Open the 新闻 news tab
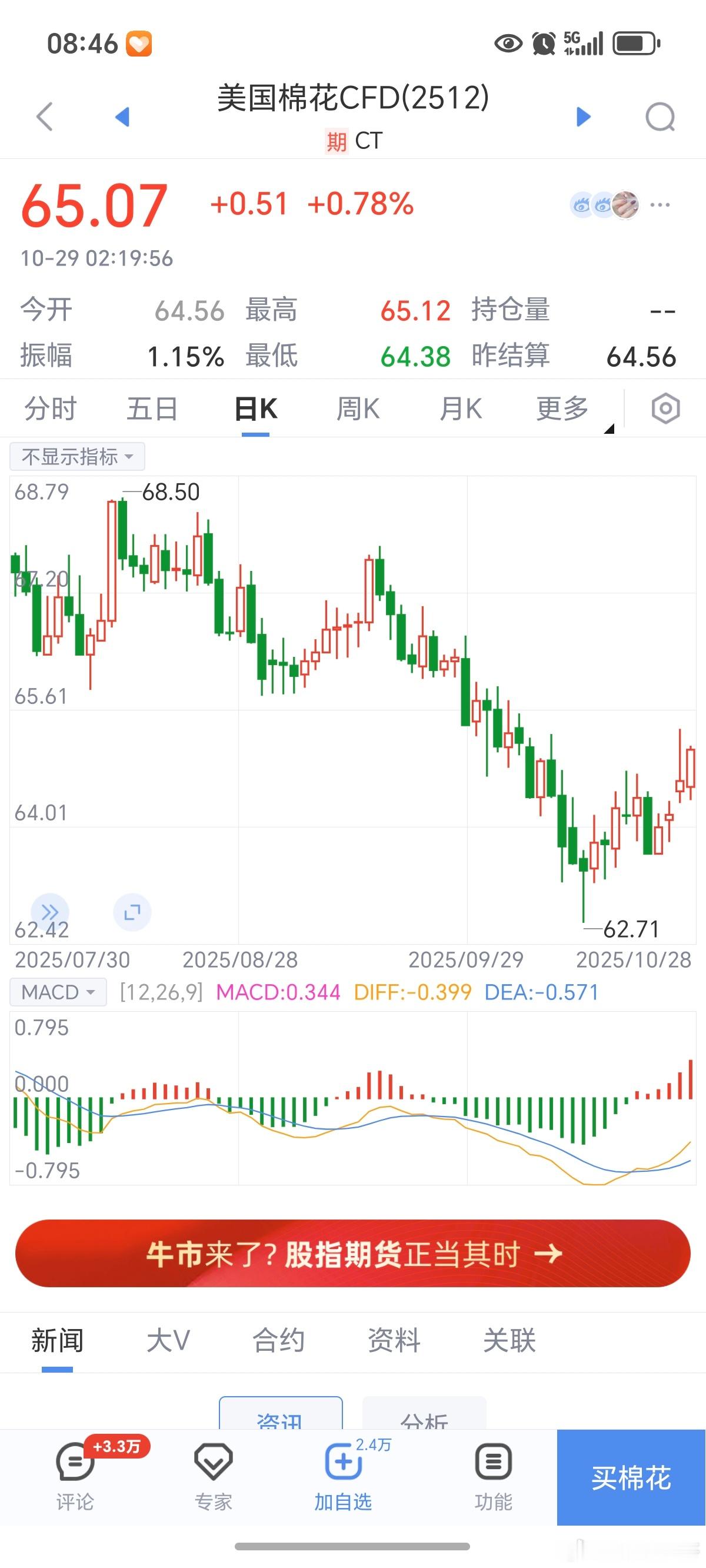The width and height of the screenshot is (706, 1568). (x=57, y=1340)
